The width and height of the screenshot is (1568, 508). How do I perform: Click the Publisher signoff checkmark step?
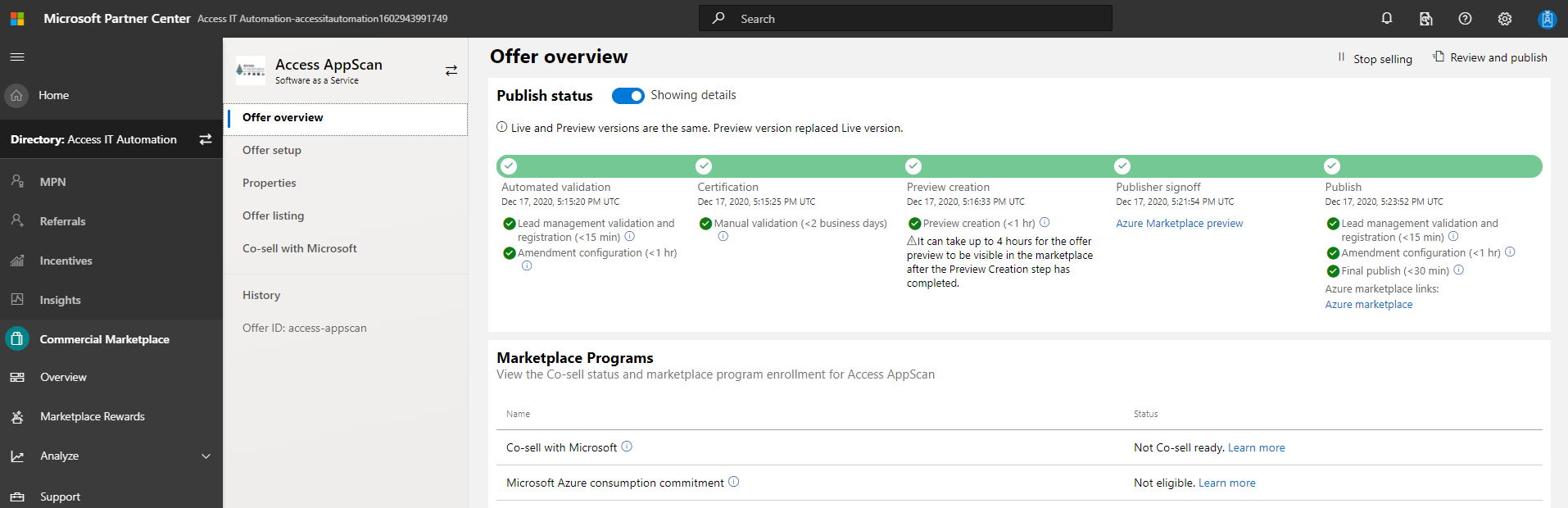pos(1122,166)
